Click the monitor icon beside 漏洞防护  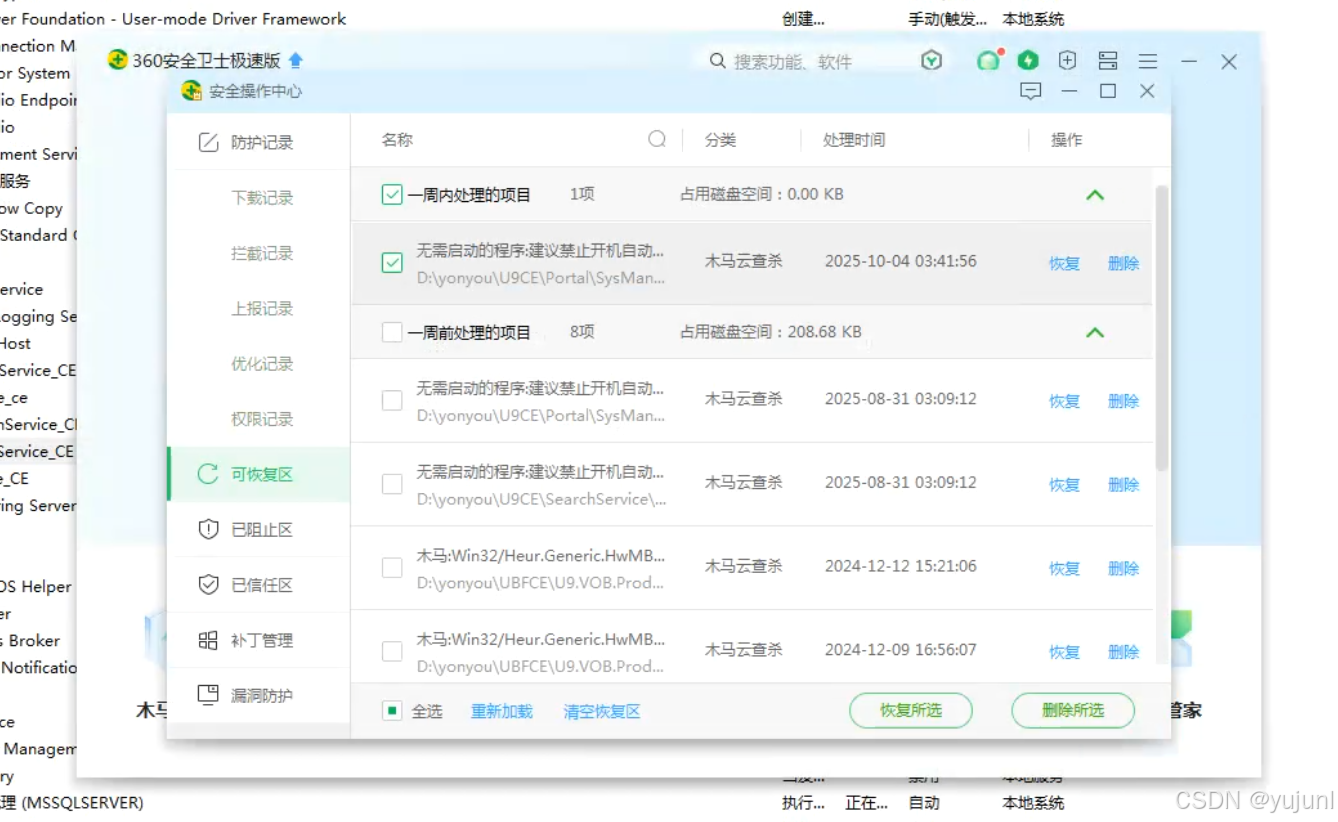pos(208,694)
